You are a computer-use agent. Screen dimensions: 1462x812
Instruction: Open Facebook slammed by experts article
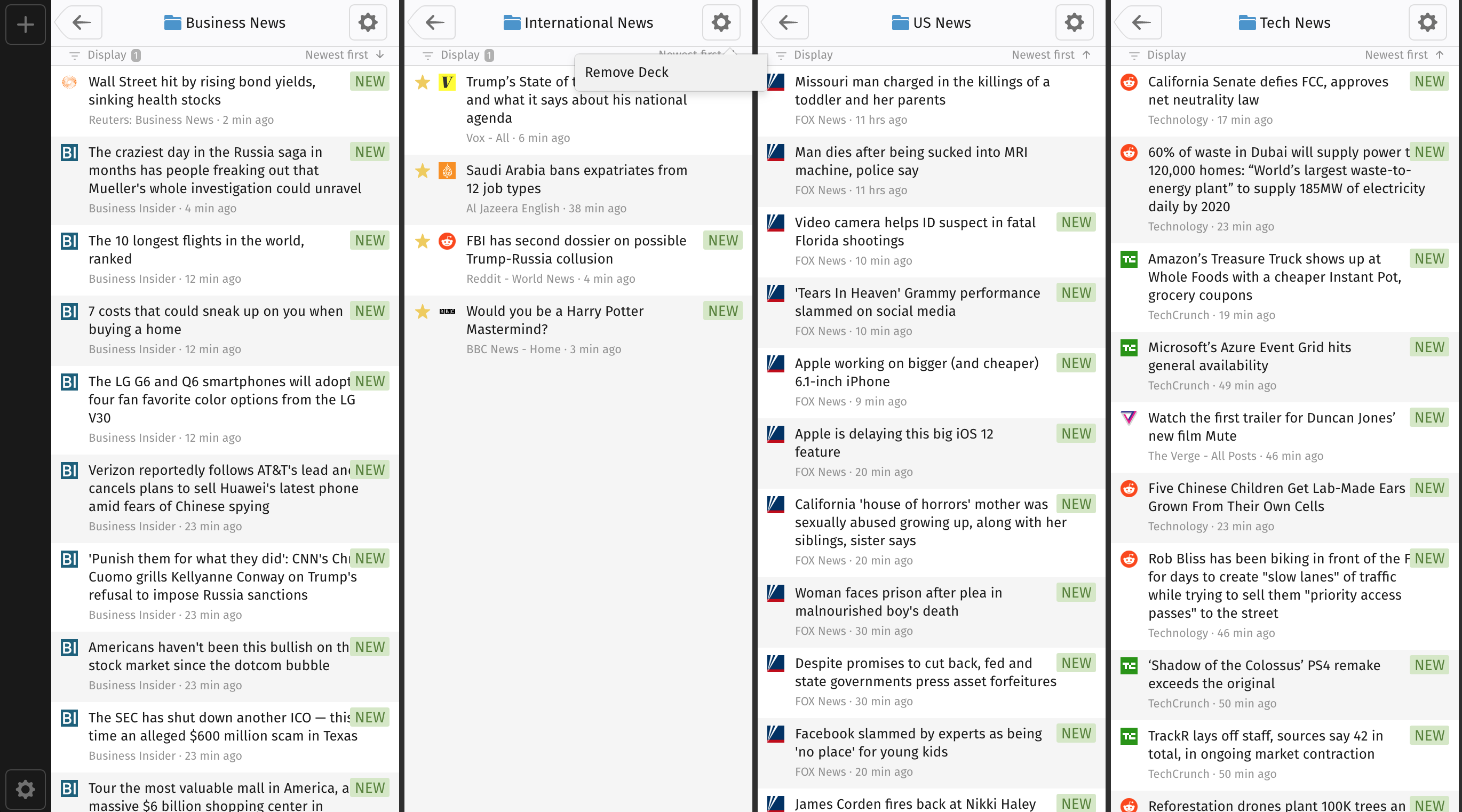pyautogui.click(x=931, y=752)
